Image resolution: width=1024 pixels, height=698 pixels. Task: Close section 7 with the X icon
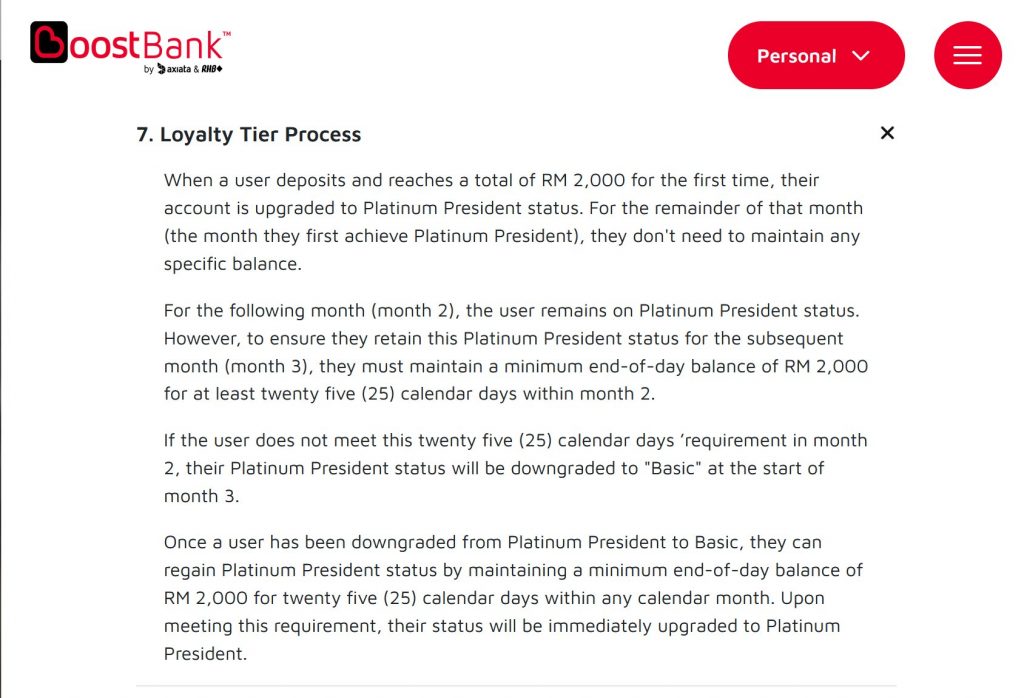[887, 133]
